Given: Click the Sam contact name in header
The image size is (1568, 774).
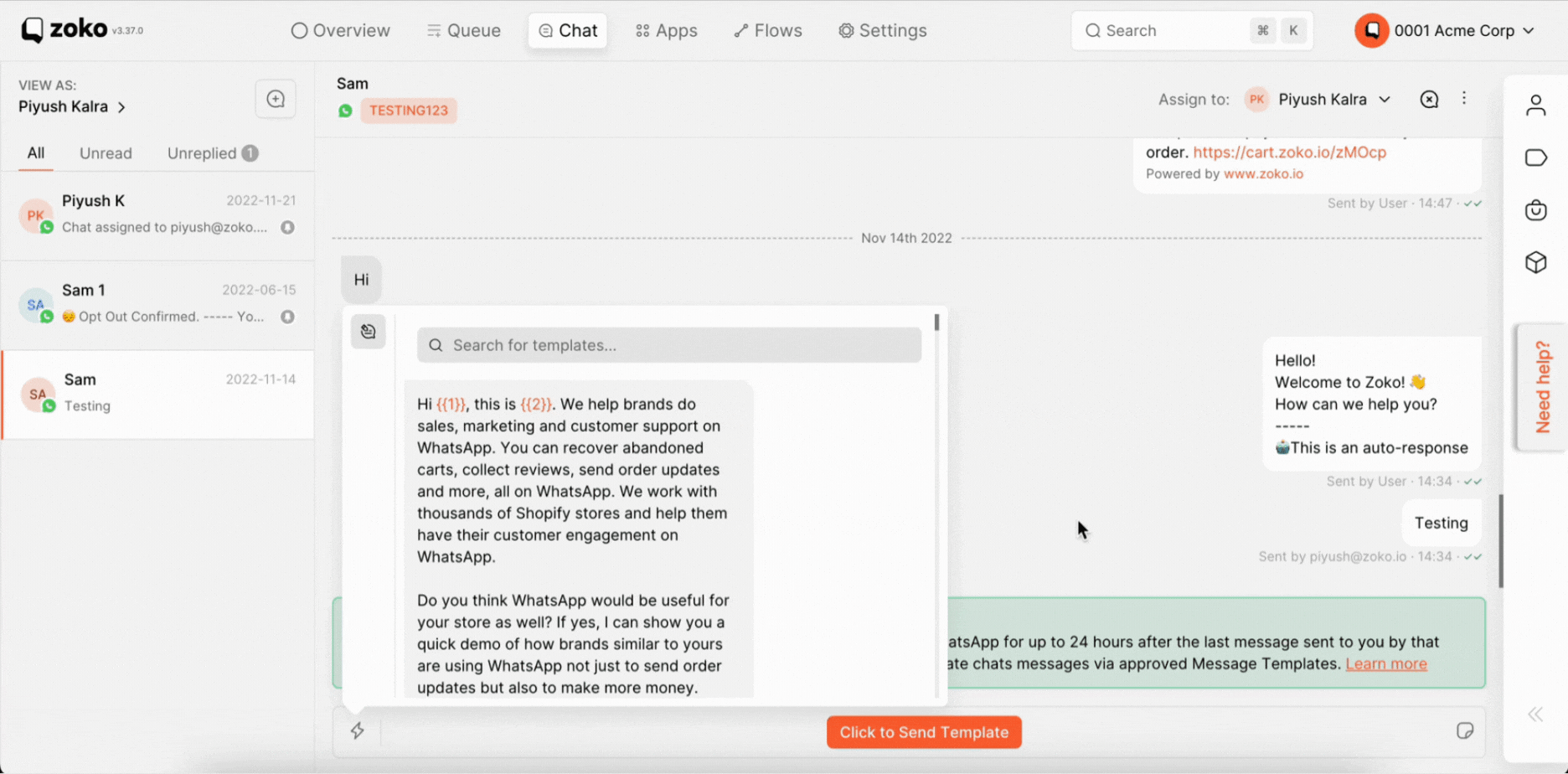Looking at the screenshot, I should (x=353, y=84).
